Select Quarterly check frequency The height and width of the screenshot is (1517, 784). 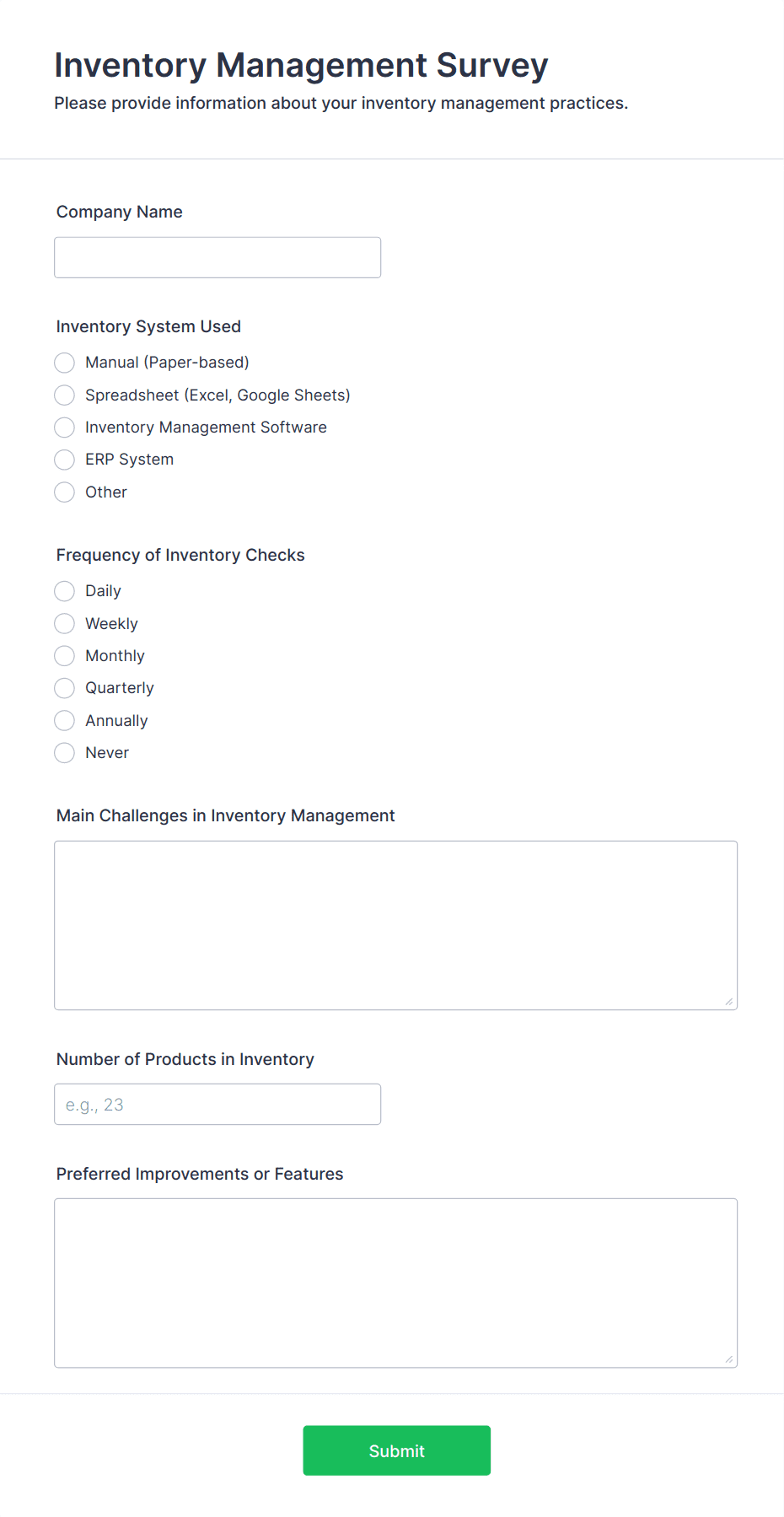[64, 688]
